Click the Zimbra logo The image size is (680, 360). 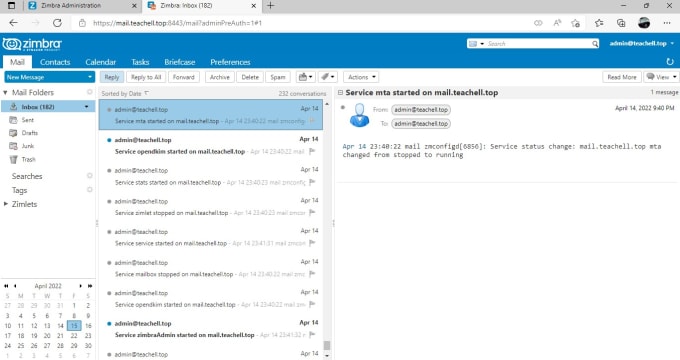click(32, 44)
